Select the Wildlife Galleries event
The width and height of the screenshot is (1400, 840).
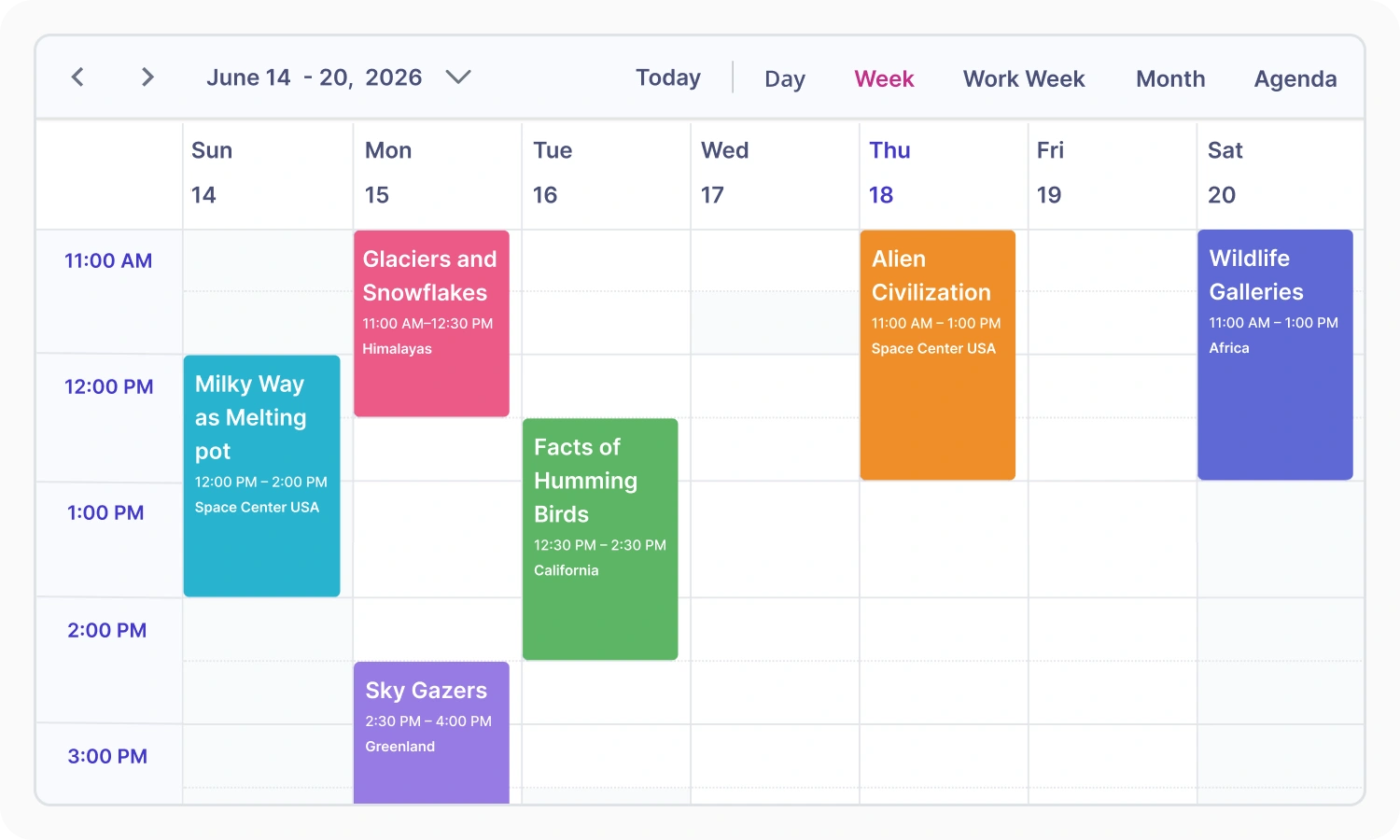click(x=1275, y=355)
